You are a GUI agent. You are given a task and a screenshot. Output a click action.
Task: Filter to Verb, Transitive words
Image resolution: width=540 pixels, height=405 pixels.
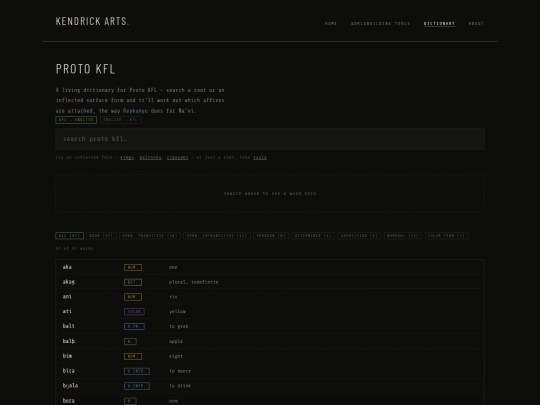(150, 236)
